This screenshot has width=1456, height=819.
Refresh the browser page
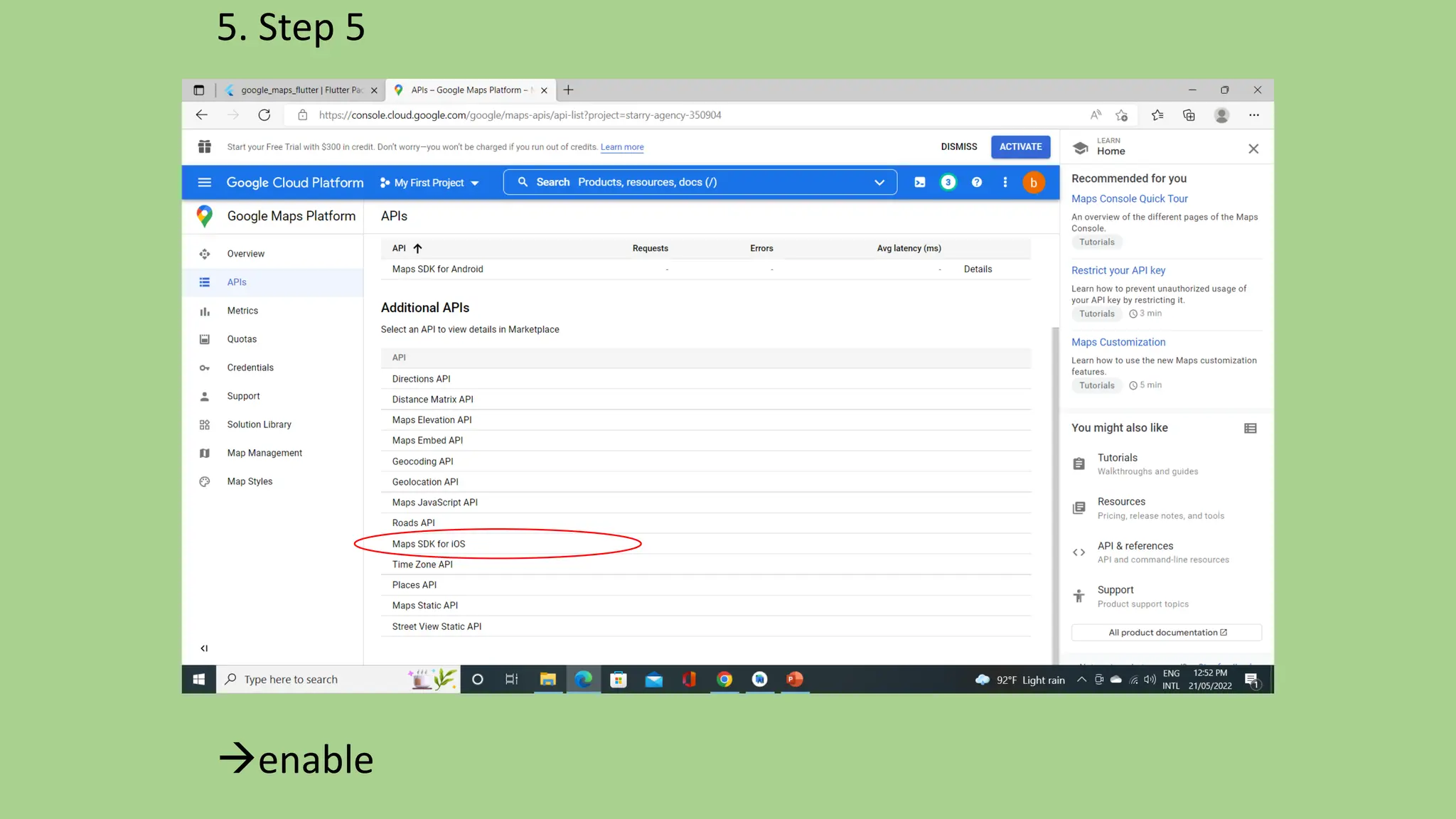click(x=264, y=115)
